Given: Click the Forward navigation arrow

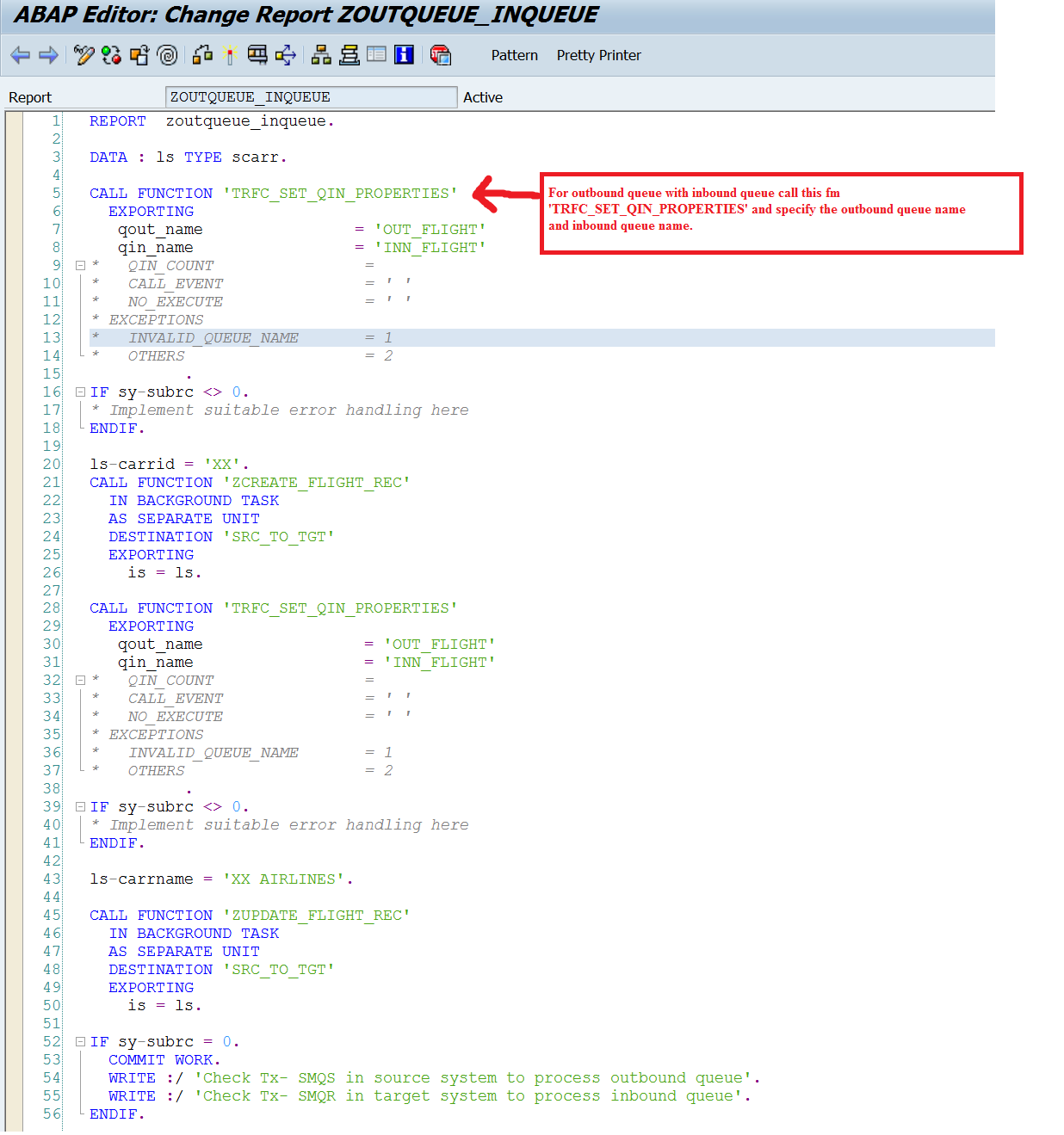Looking at the screenshot, I should click(49, 55).
